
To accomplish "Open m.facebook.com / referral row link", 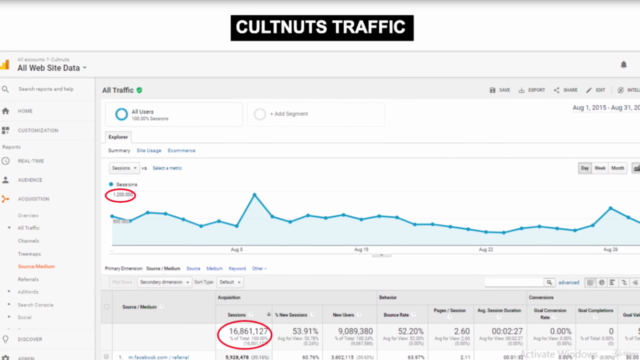I will pyautogui.click(x=158, y=357).
